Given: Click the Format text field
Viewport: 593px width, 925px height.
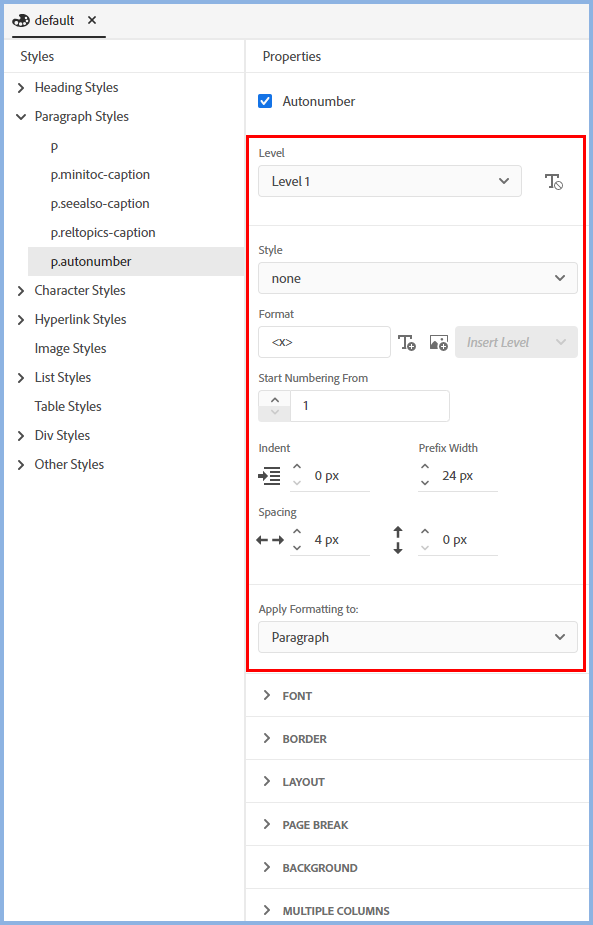Looking at the screenshot, I should (x=325, y=342).
